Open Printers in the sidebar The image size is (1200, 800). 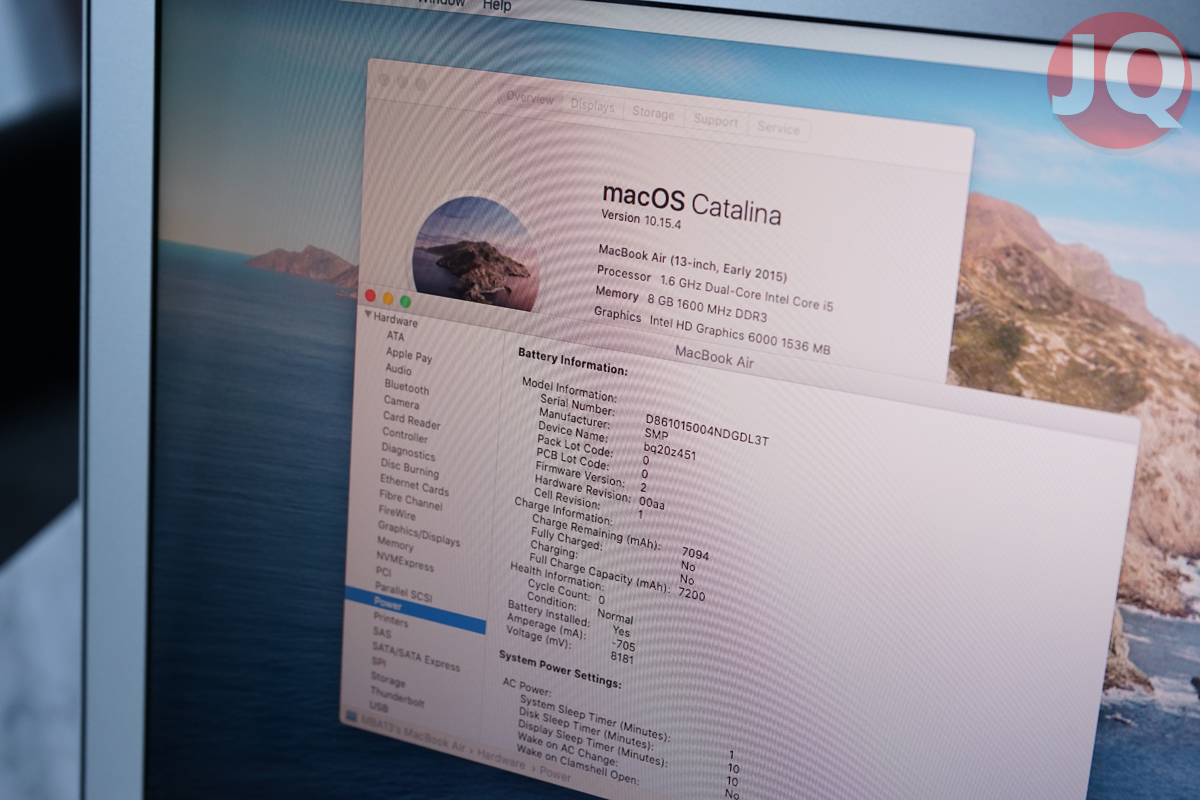click(x=390, y=622)
